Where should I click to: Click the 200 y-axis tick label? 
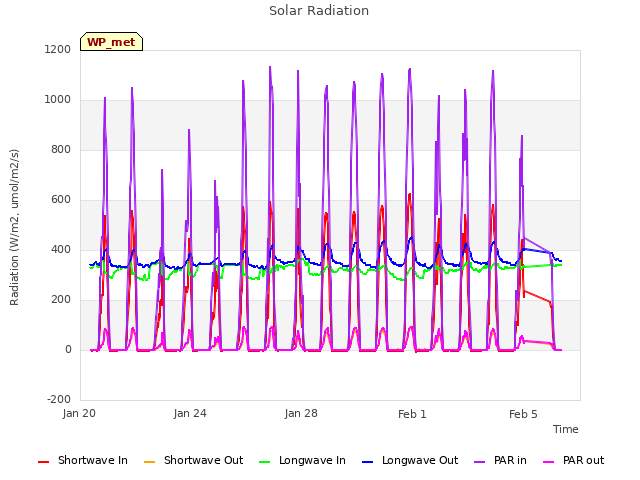pos(61,300)
